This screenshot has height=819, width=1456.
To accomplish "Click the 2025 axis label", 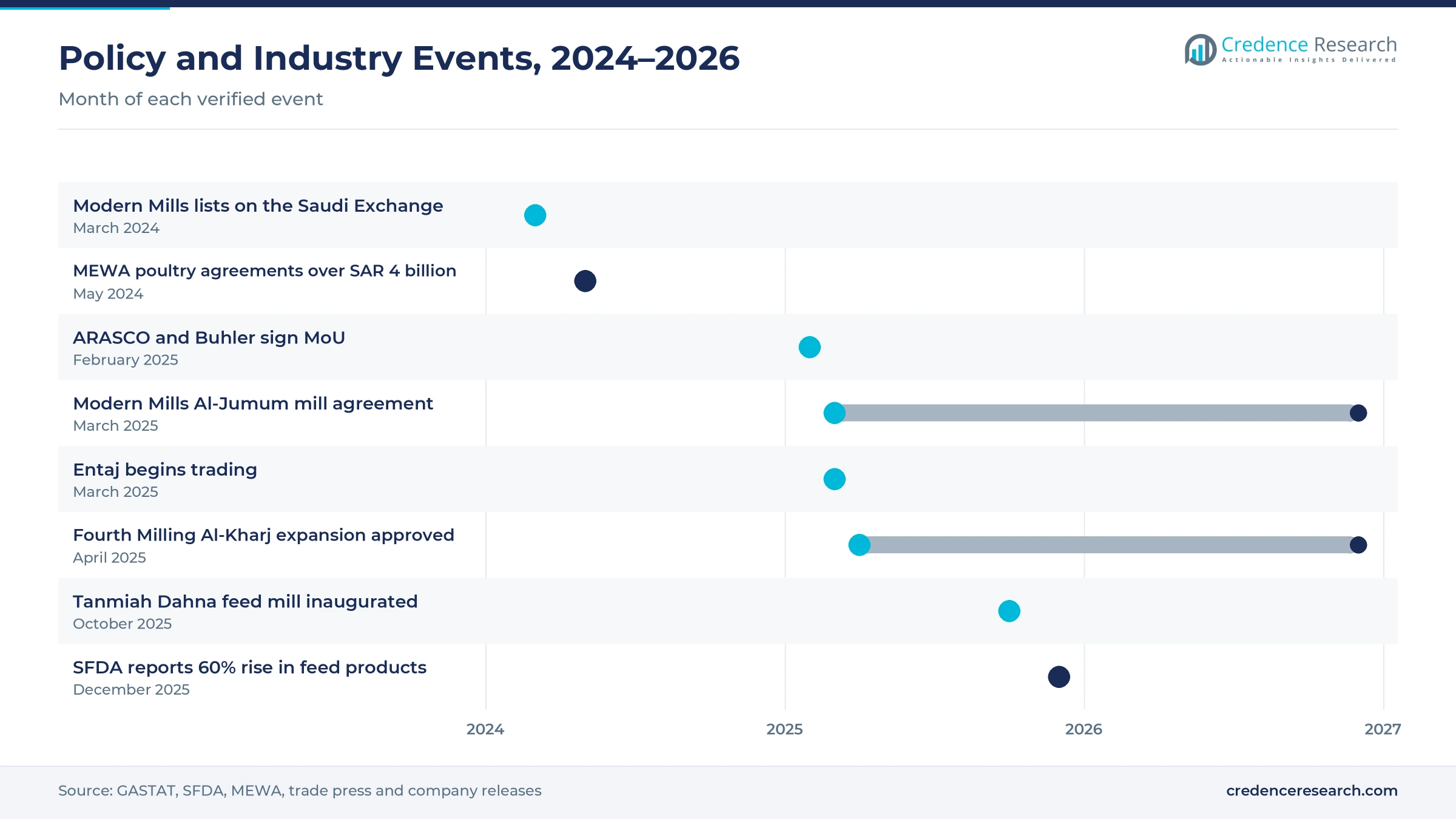I will pyautogui.click(x=784, y=729).
